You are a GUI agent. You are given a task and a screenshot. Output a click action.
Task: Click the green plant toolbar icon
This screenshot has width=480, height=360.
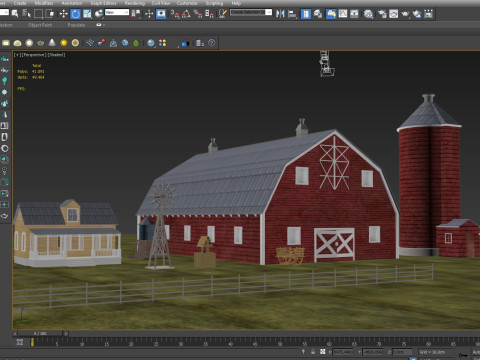[x=136, y=43]
